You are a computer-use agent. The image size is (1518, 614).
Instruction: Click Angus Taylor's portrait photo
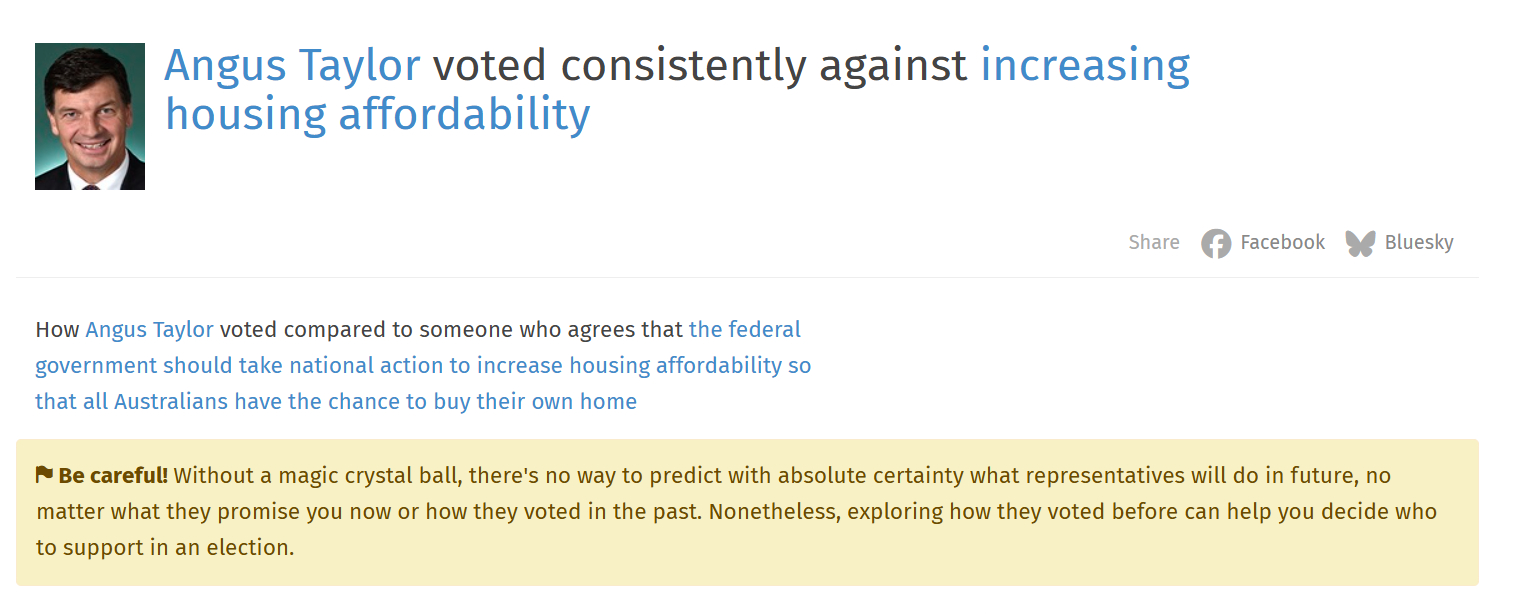click(90, 116)
